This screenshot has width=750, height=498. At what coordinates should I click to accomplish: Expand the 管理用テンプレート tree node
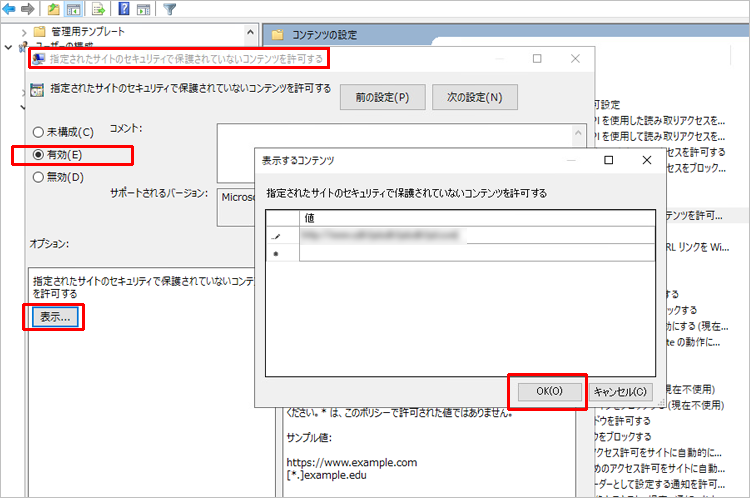[x=24, y=33]
